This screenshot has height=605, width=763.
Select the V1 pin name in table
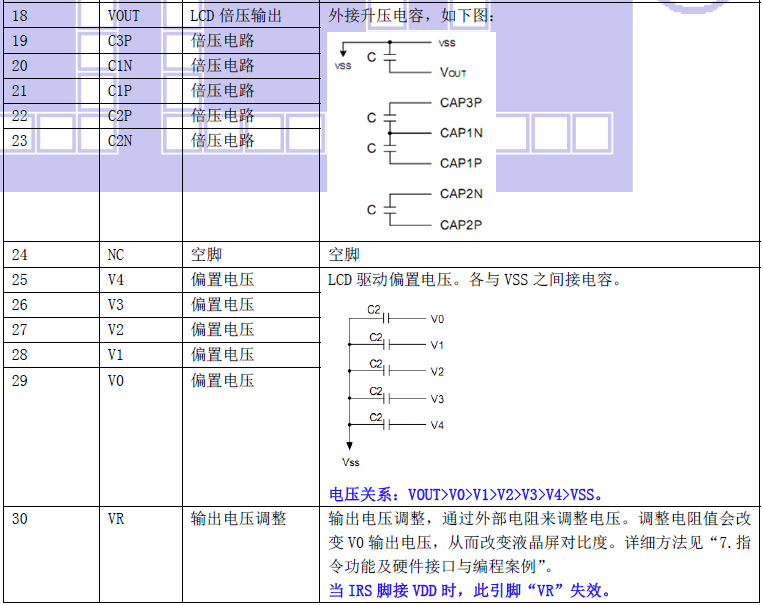tap(116, 355)
